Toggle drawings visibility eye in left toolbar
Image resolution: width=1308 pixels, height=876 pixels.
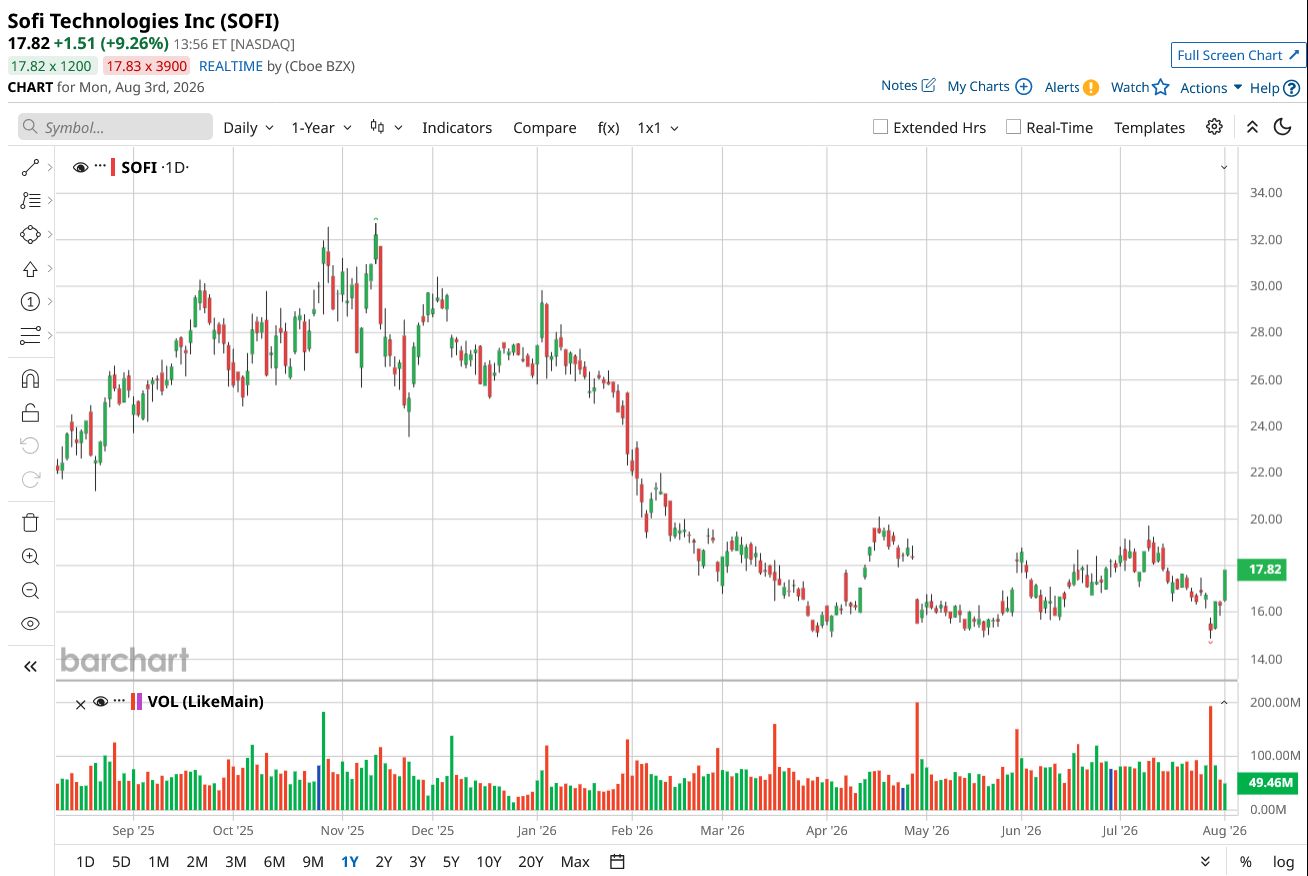pos(30,624)
